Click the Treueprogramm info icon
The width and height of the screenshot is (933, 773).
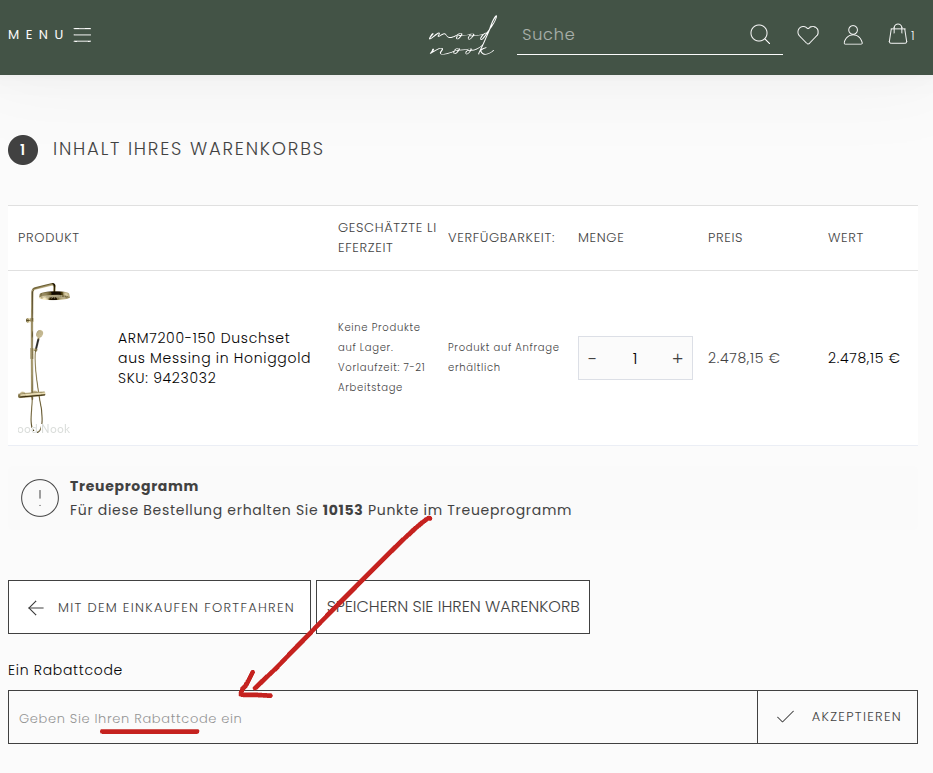coord(40,497)
